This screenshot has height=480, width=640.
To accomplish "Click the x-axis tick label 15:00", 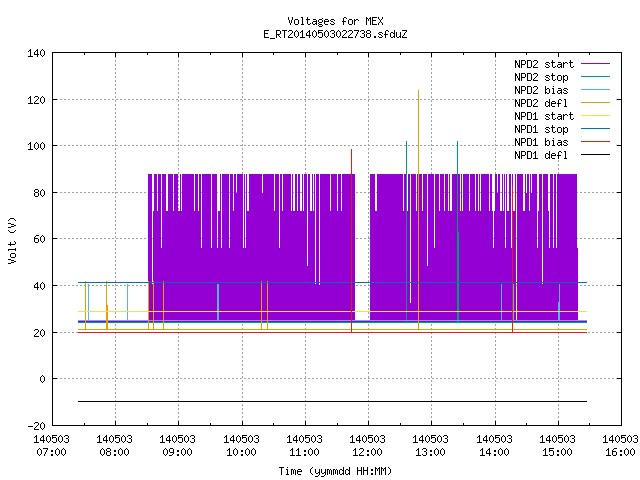I will pos(557,452).
